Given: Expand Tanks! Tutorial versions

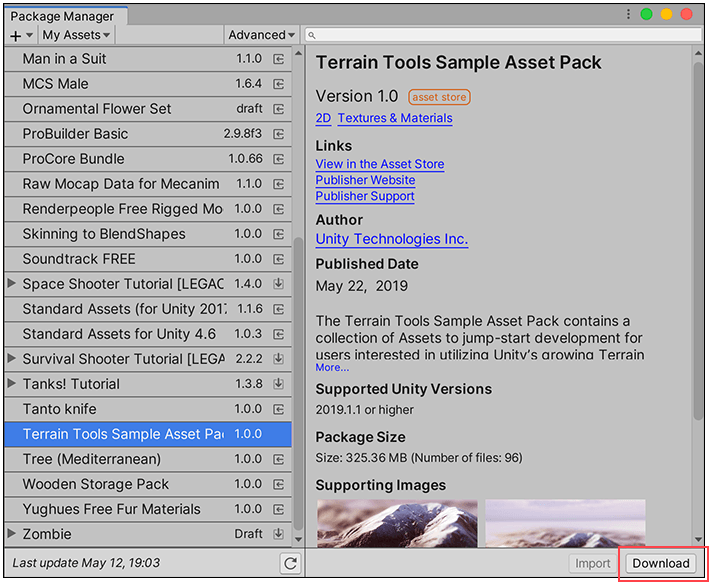Looking at the screenshot, I should (12, 383).
